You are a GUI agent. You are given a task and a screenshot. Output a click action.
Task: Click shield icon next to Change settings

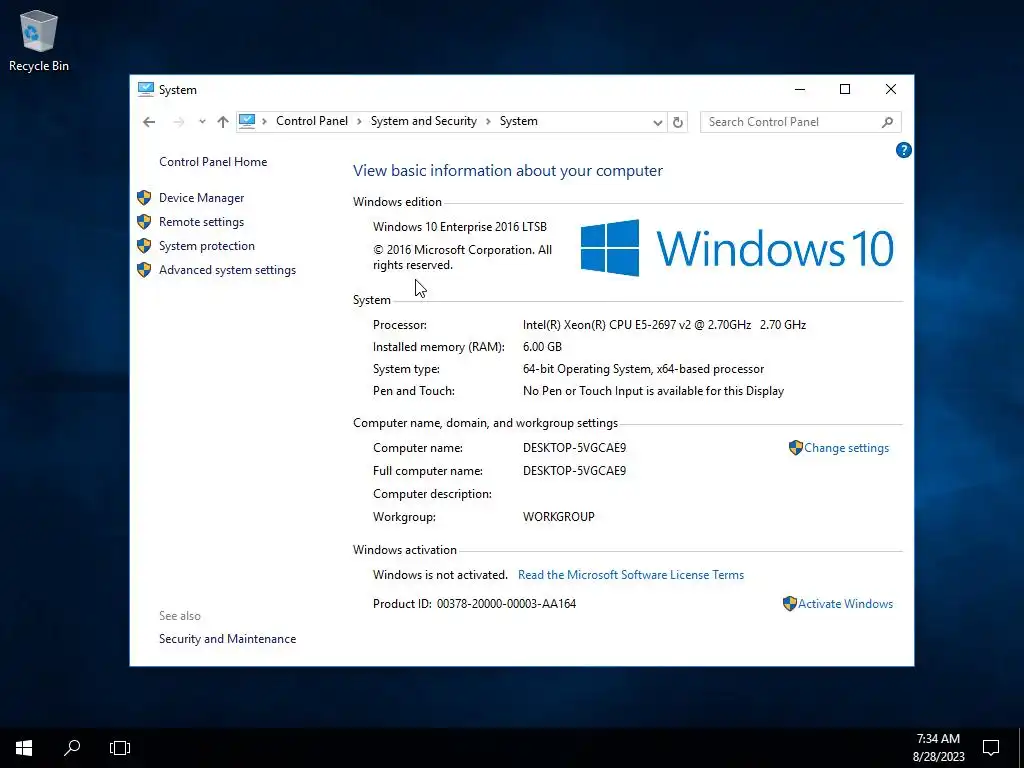pyautogui.click(x=795, y=447)
